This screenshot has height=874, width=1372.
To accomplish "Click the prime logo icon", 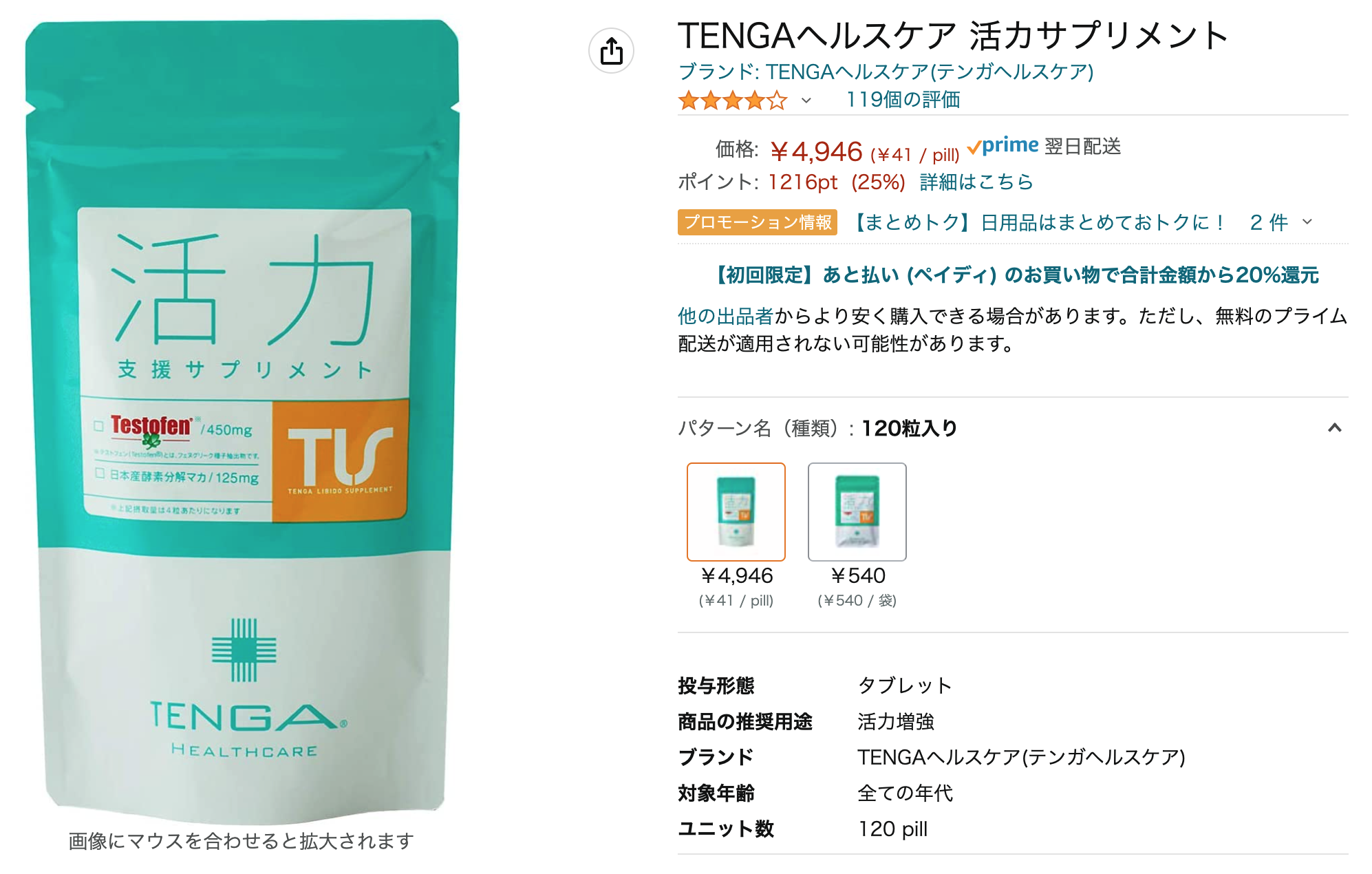I will [x=1003, y=146].
